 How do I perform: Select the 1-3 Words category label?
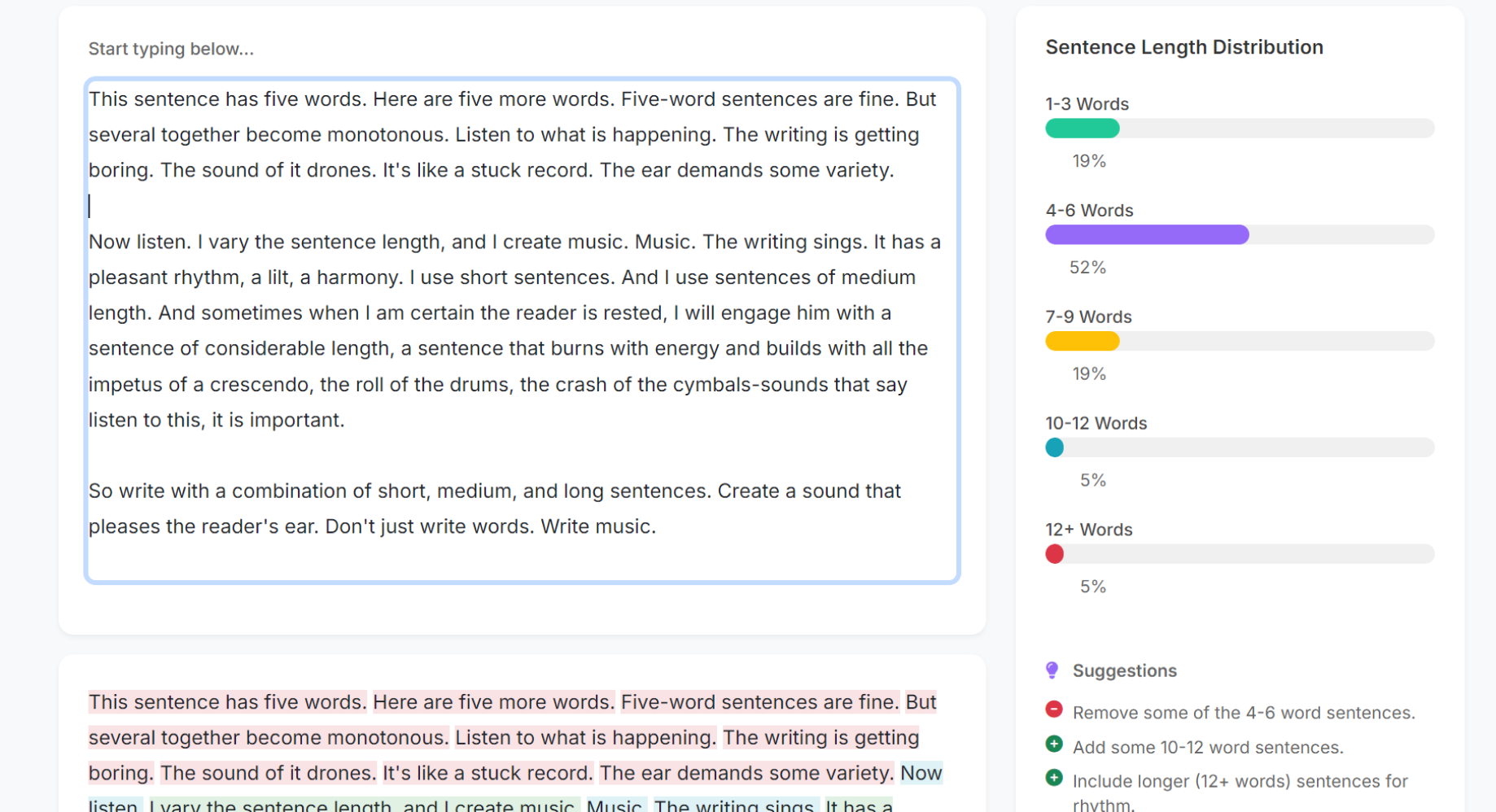click(x=1087, y=103)
